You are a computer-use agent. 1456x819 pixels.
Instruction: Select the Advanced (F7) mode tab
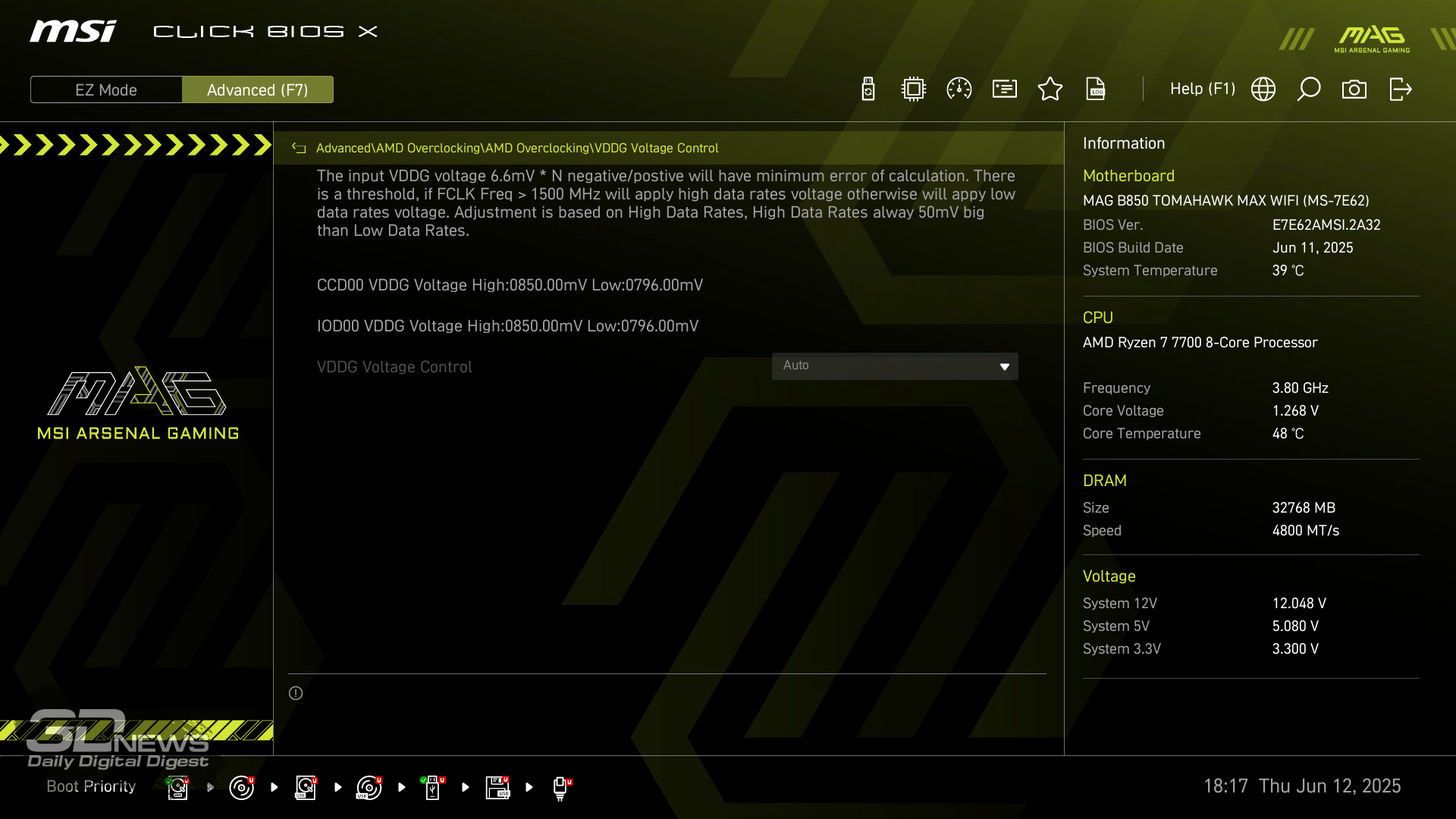click(258, 89)
